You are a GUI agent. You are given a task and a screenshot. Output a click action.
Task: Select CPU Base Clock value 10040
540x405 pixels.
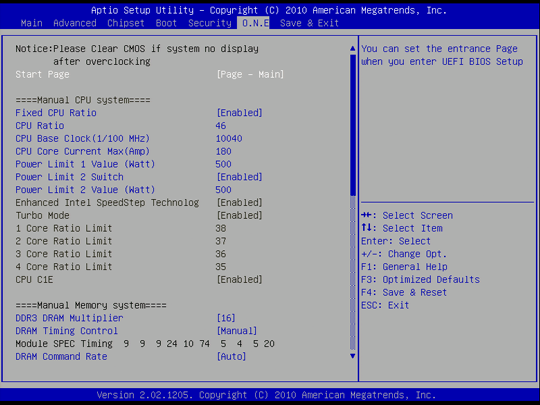click(x=229, y=138)
